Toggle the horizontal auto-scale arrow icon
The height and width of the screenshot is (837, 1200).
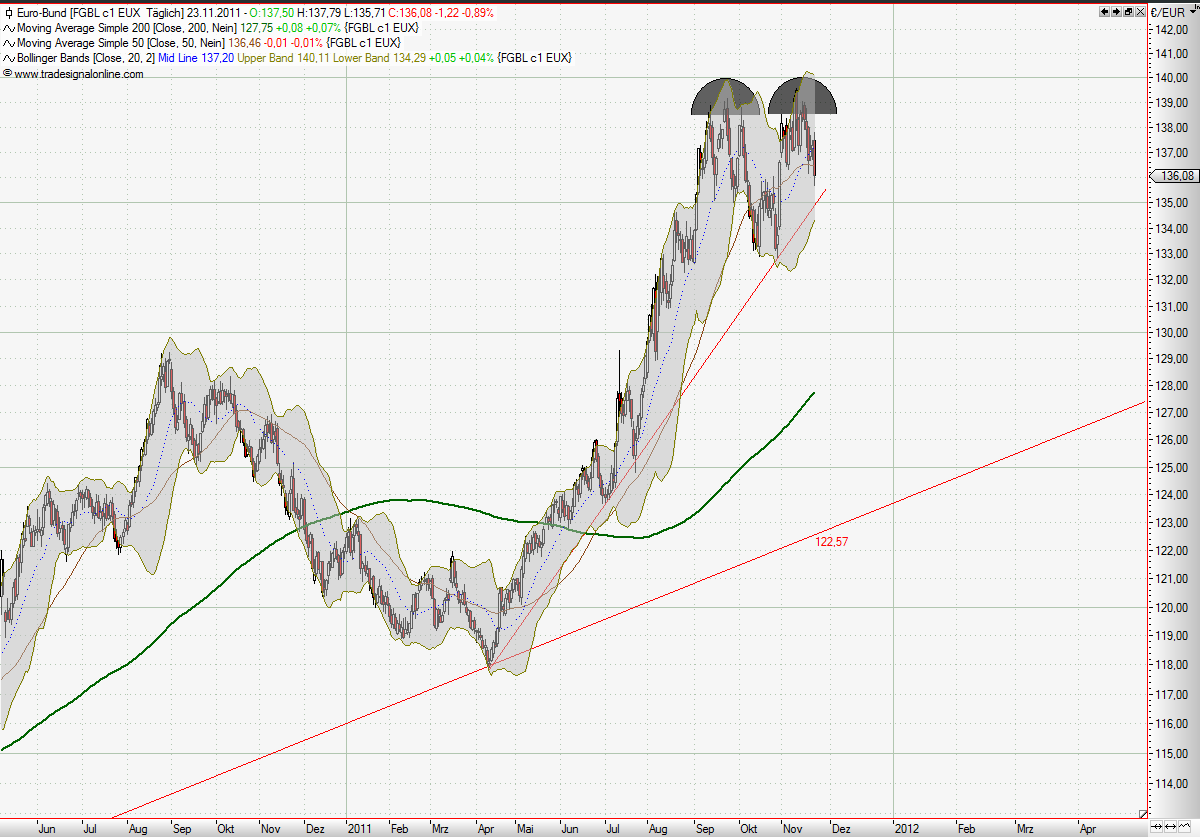1157,826
